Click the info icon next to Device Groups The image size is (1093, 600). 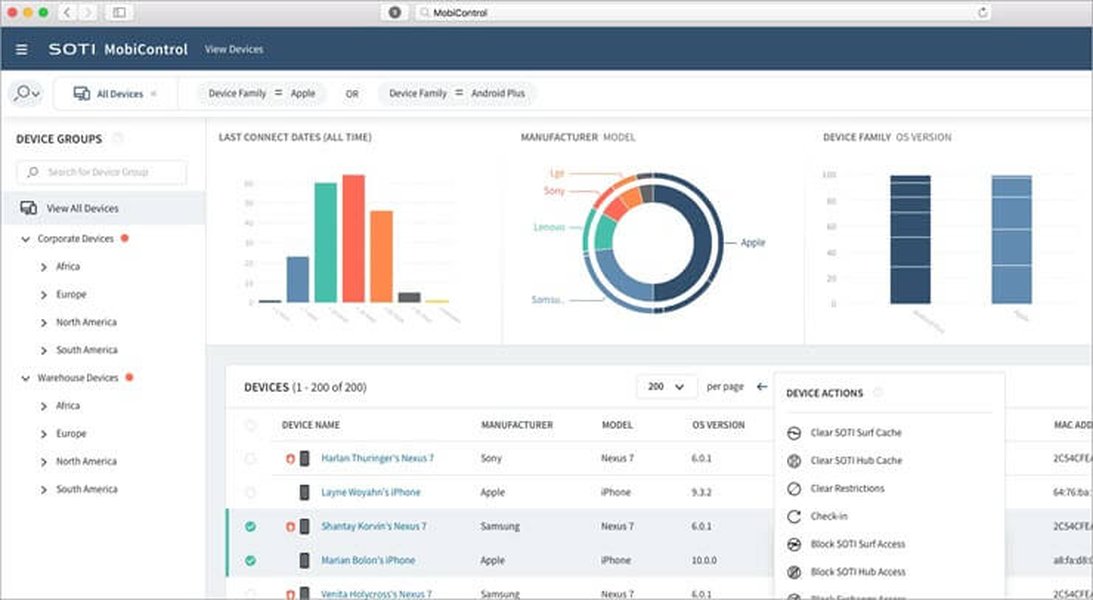[x=118, y=138]
